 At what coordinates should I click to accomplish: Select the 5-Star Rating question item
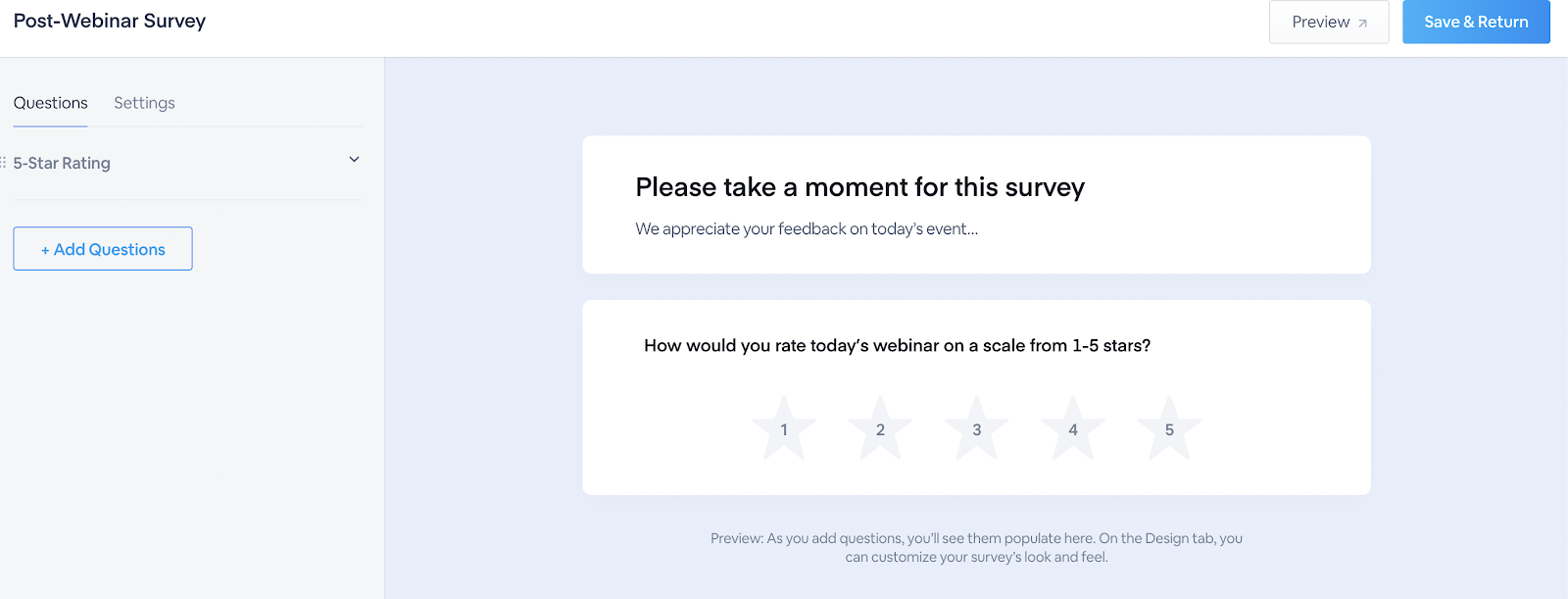click(62, 163)
